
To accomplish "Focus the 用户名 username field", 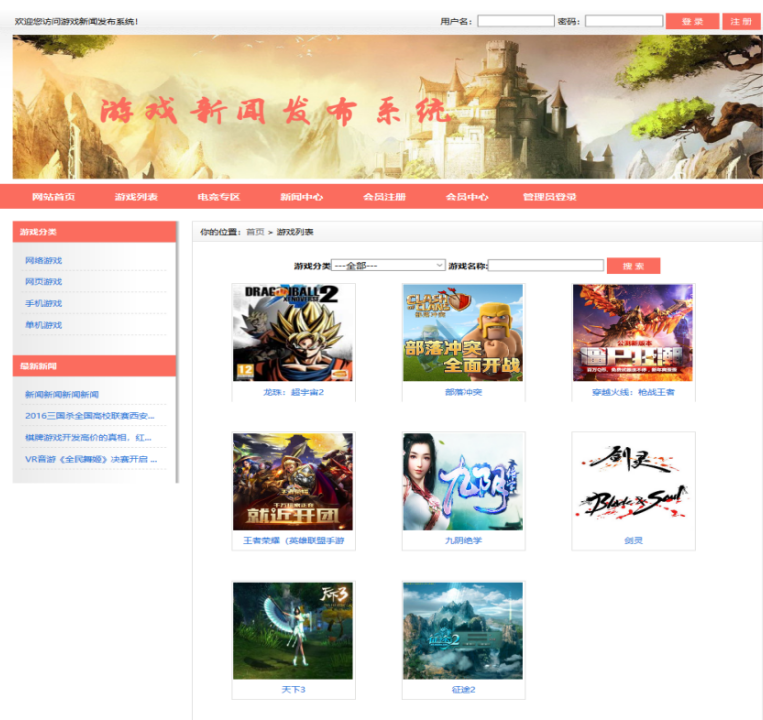I will [x=515, y=21].
